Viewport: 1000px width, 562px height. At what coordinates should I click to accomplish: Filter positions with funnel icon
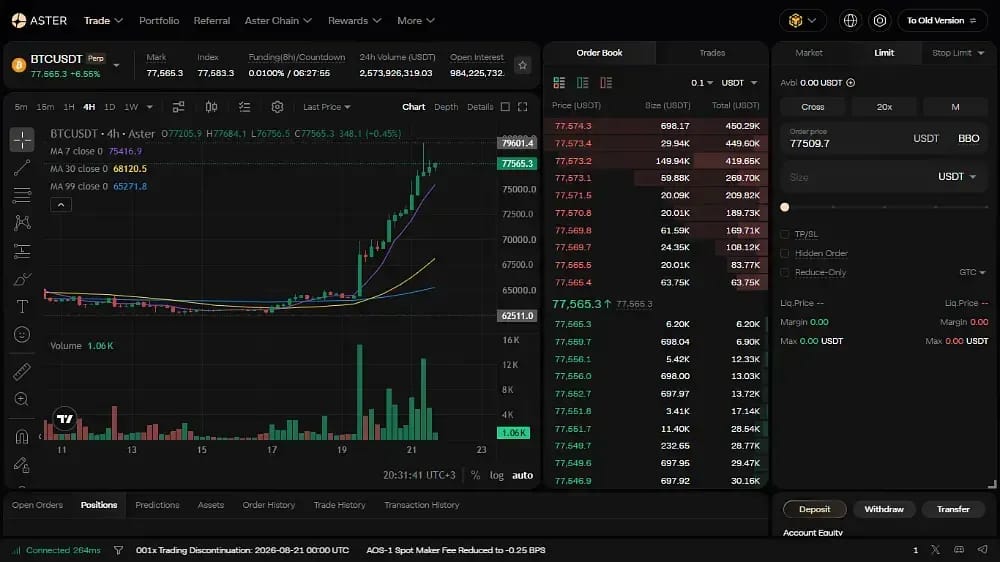point(118,550)
